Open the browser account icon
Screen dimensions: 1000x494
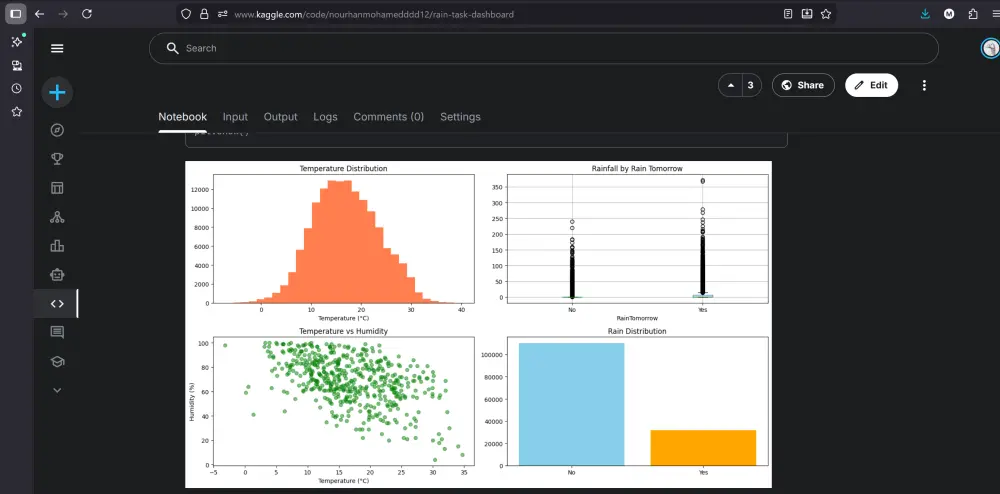click(x=949, y=14)
